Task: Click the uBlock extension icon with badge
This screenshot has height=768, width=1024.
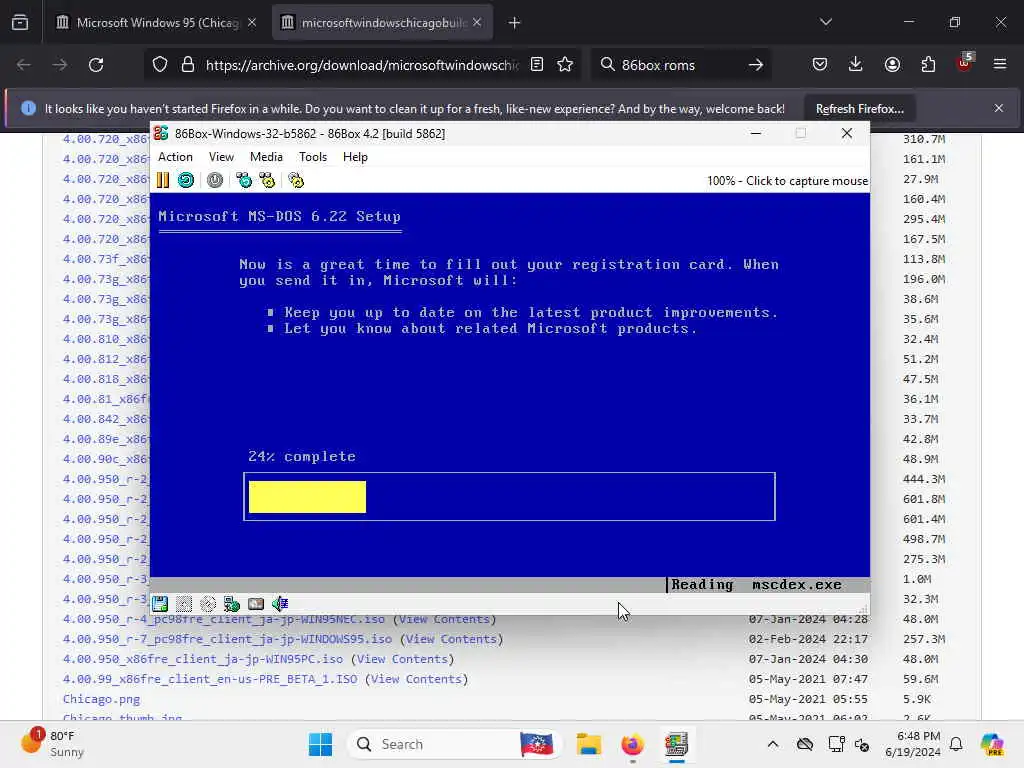Action: click(964, 63)
